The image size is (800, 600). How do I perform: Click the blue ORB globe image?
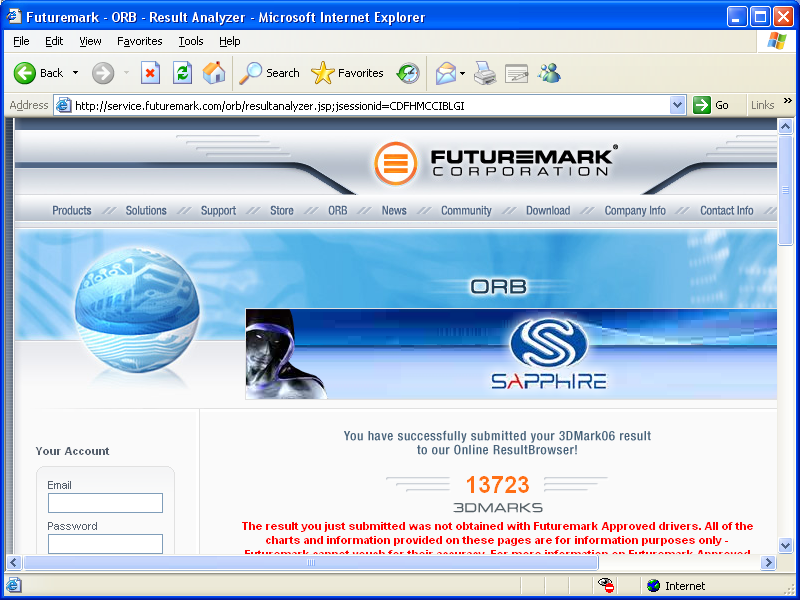click(137, 310)
